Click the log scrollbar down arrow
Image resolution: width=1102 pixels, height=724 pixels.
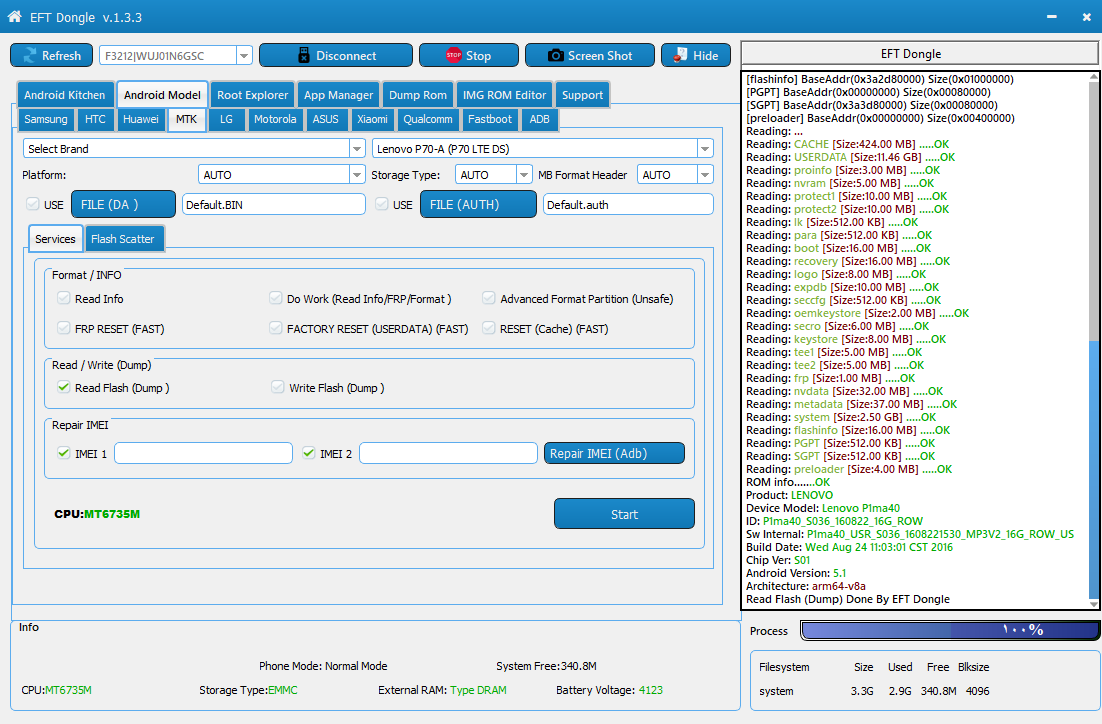click(1094, 604)
